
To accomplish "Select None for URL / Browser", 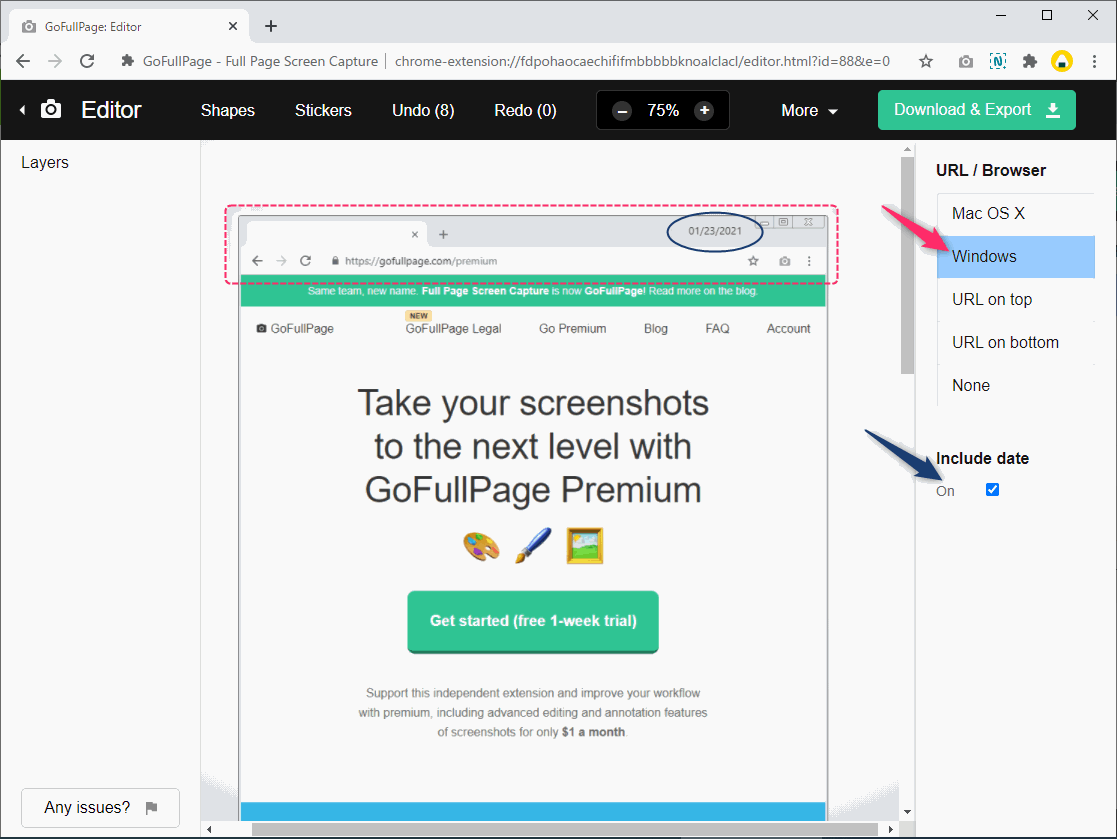I will (x=1016, y=385).
